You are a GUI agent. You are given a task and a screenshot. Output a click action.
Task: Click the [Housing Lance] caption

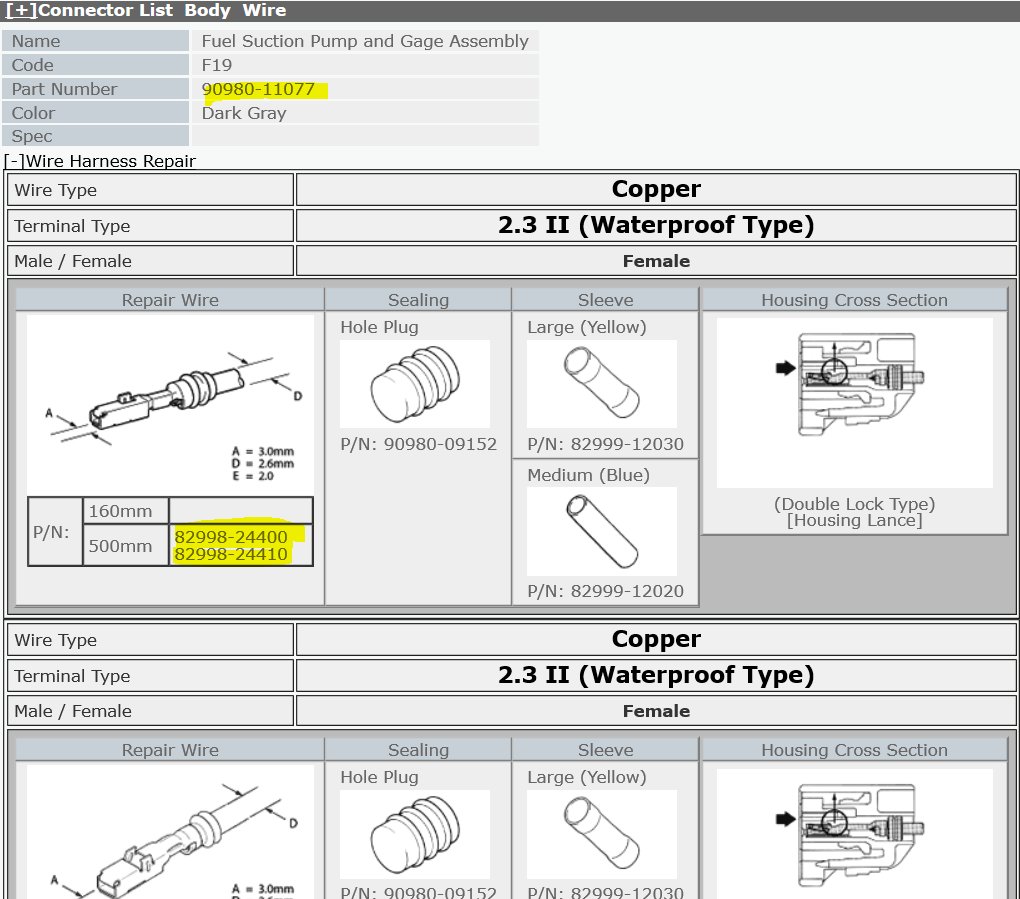point(854,520)
